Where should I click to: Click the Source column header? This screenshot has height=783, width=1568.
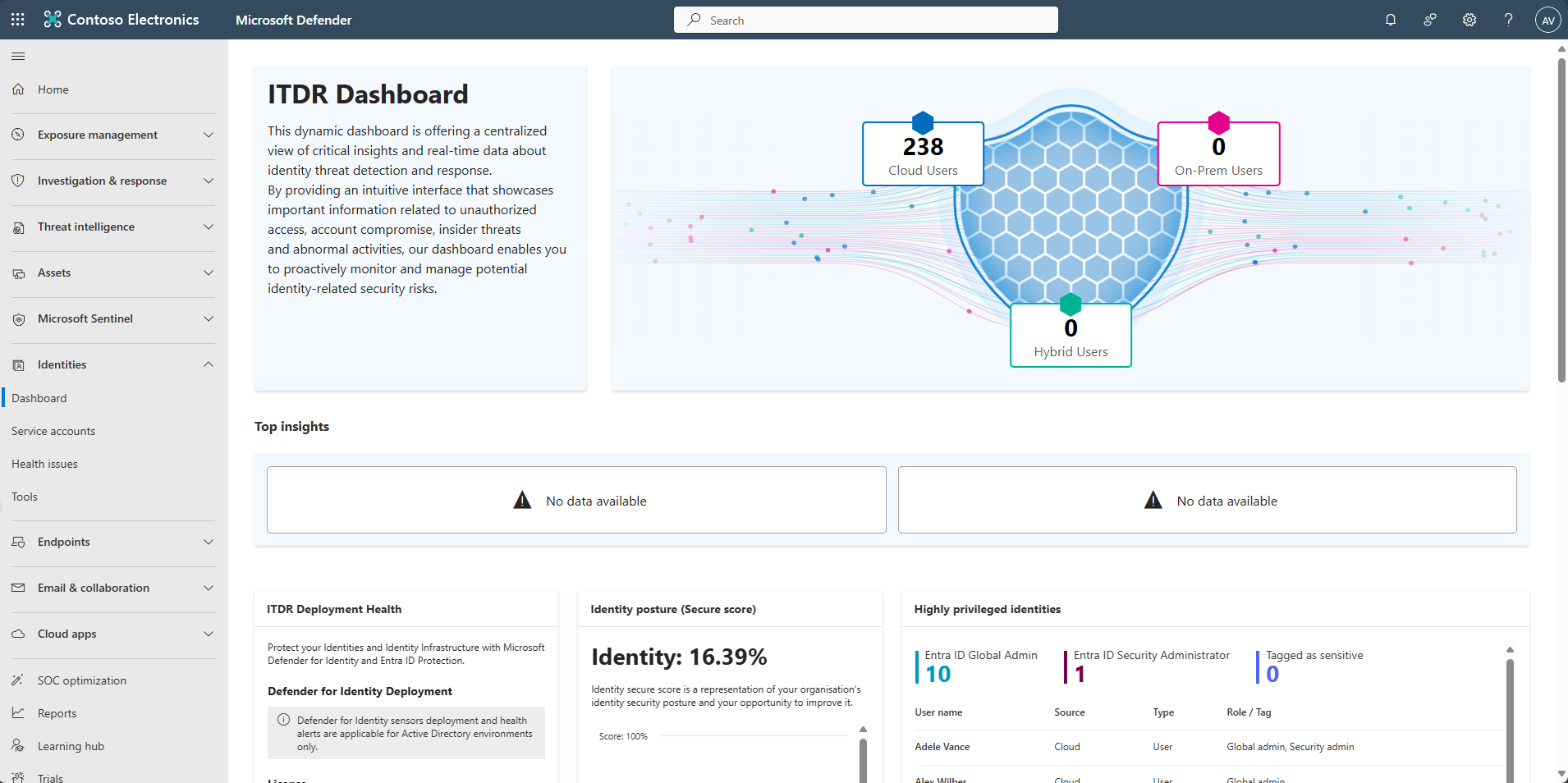point(1070,712)
